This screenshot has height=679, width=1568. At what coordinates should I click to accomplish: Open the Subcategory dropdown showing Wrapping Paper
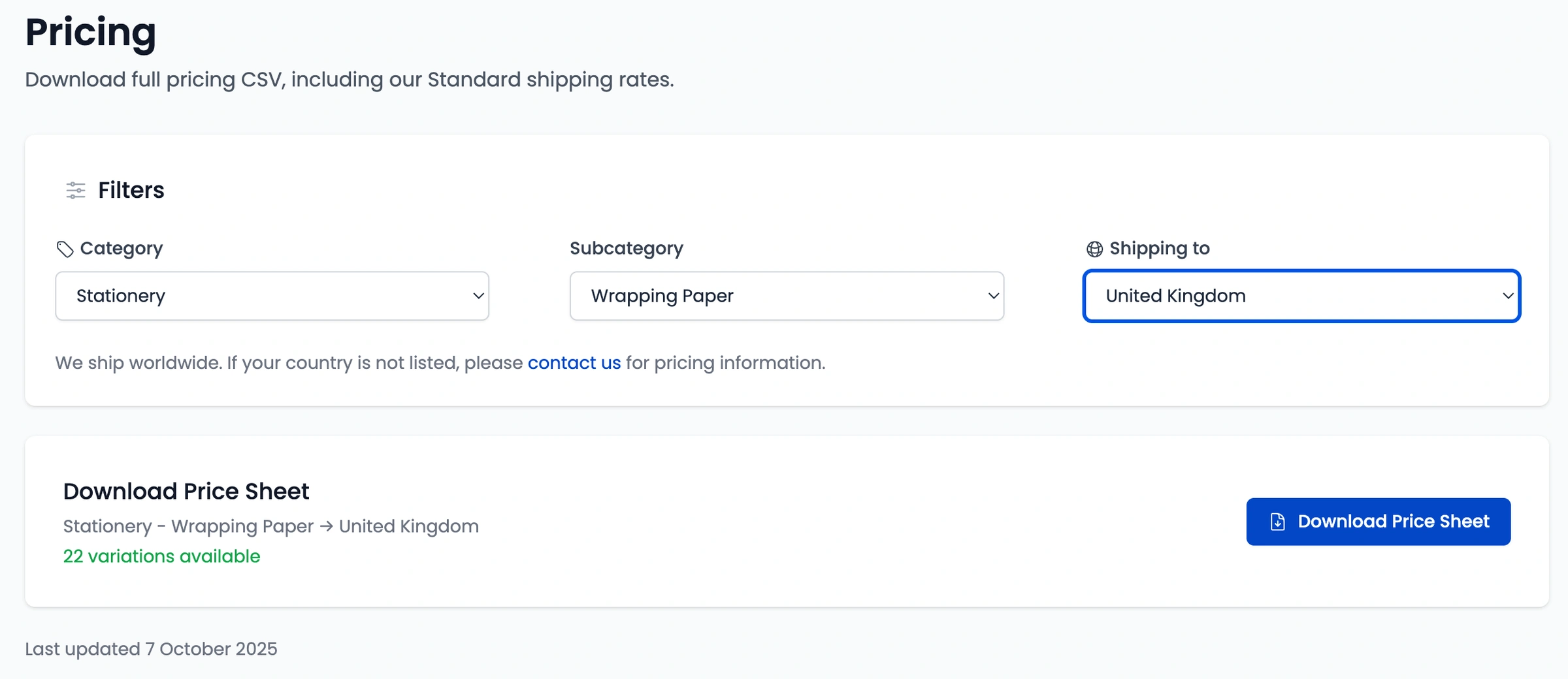[x=786, y=296]
